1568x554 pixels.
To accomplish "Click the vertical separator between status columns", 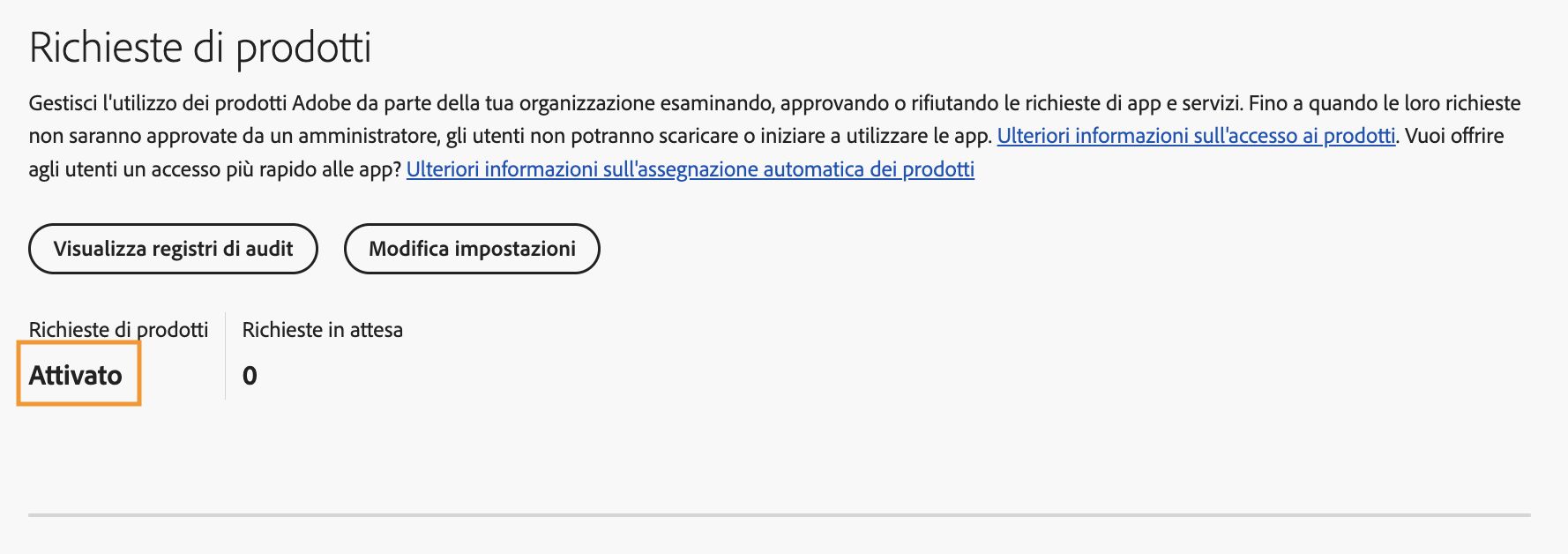I will point(228,353).
